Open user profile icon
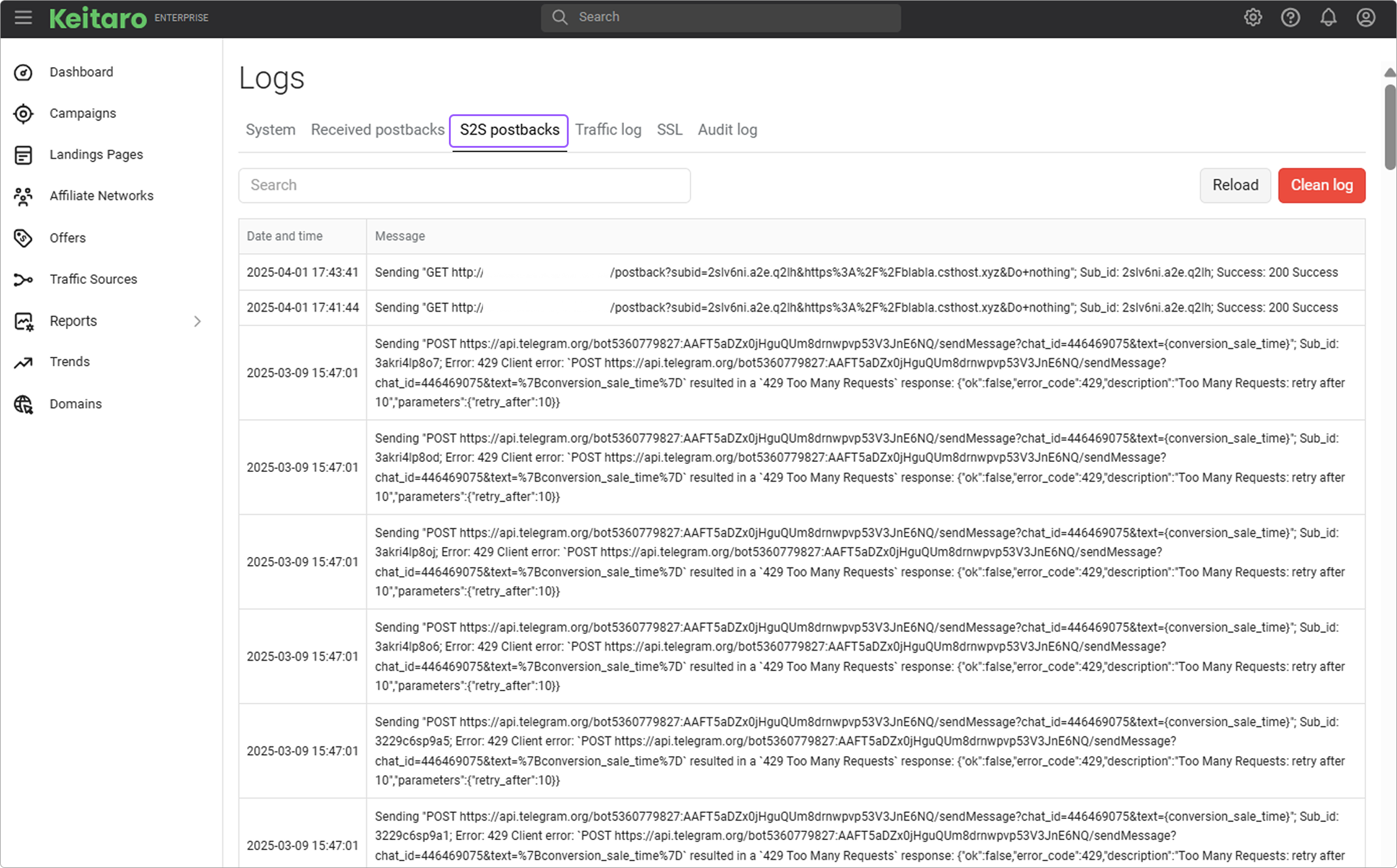 pos(1365,17)
